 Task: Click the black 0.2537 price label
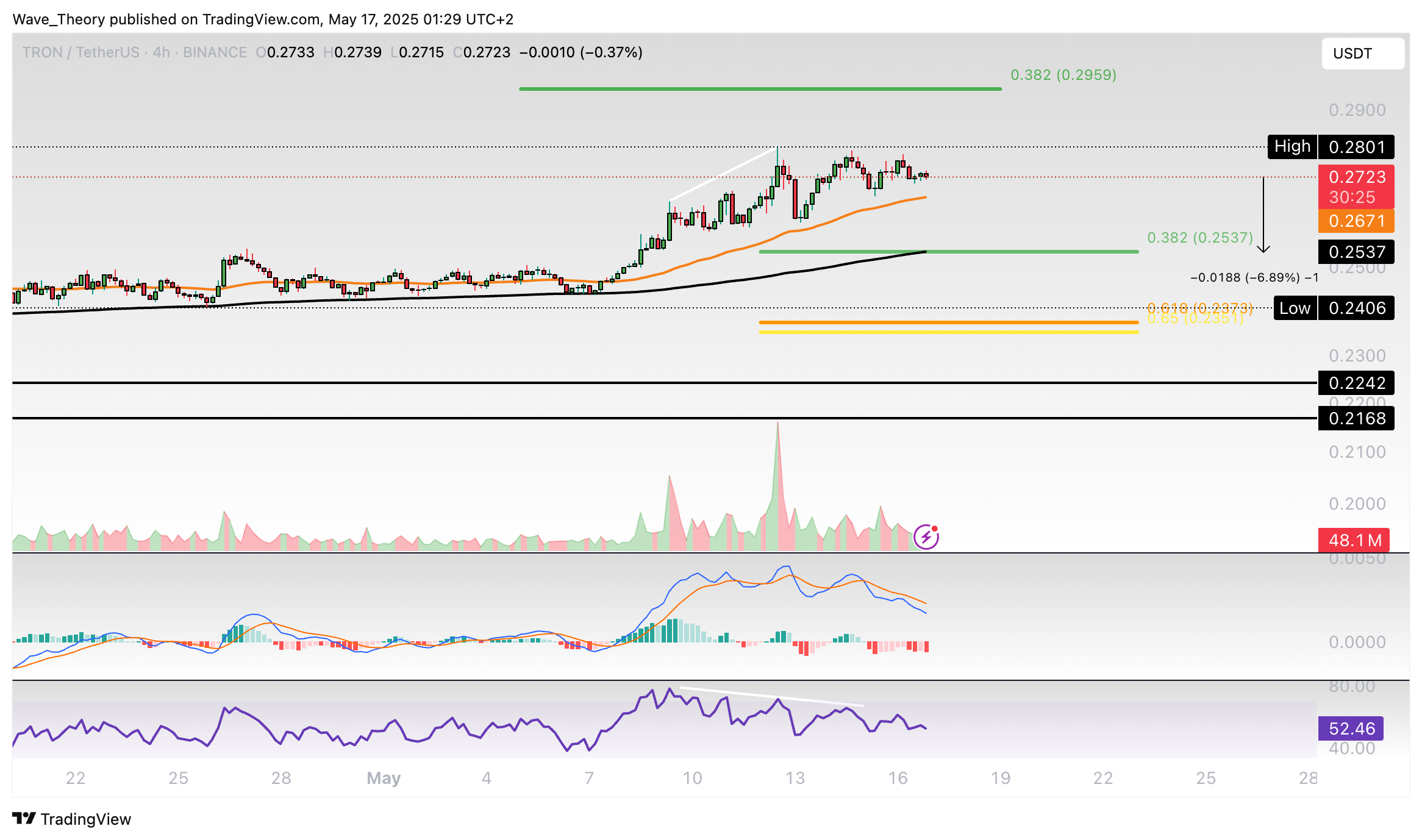(1356, 252)
